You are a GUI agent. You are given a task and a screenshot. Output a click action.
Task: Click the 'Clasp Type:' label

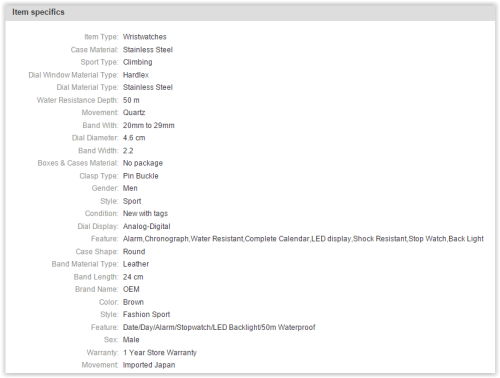coord(99,176)
